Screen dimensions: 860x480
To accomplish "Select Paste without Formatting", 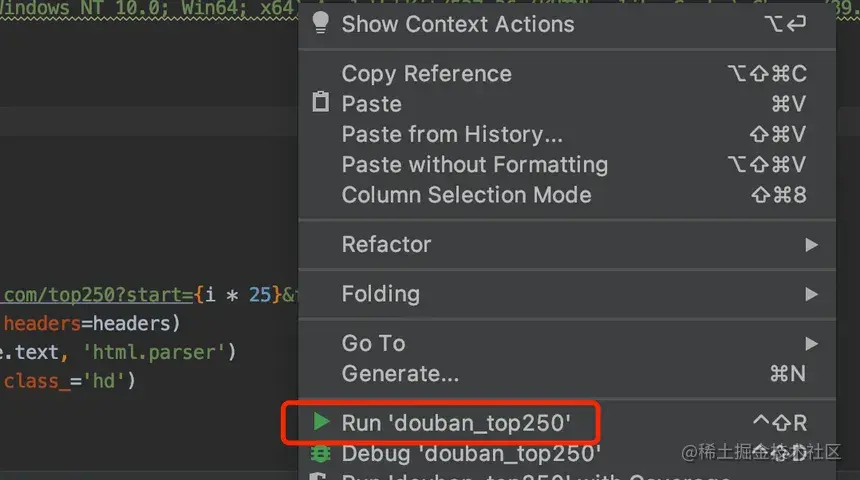I will (x=567, y=165).
